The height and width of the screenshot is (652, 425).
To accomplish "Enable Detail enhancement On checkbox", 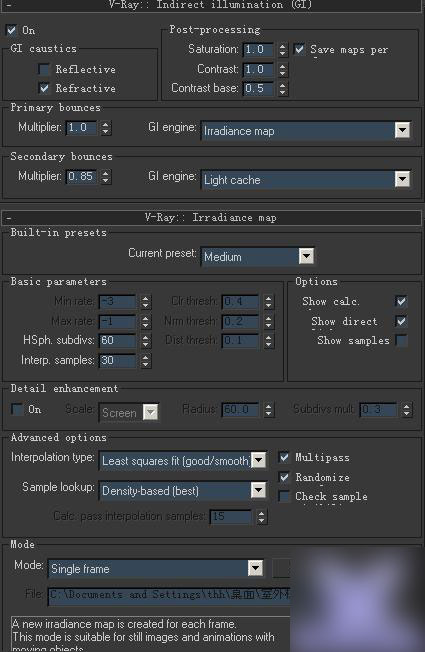I will (17, 409).
